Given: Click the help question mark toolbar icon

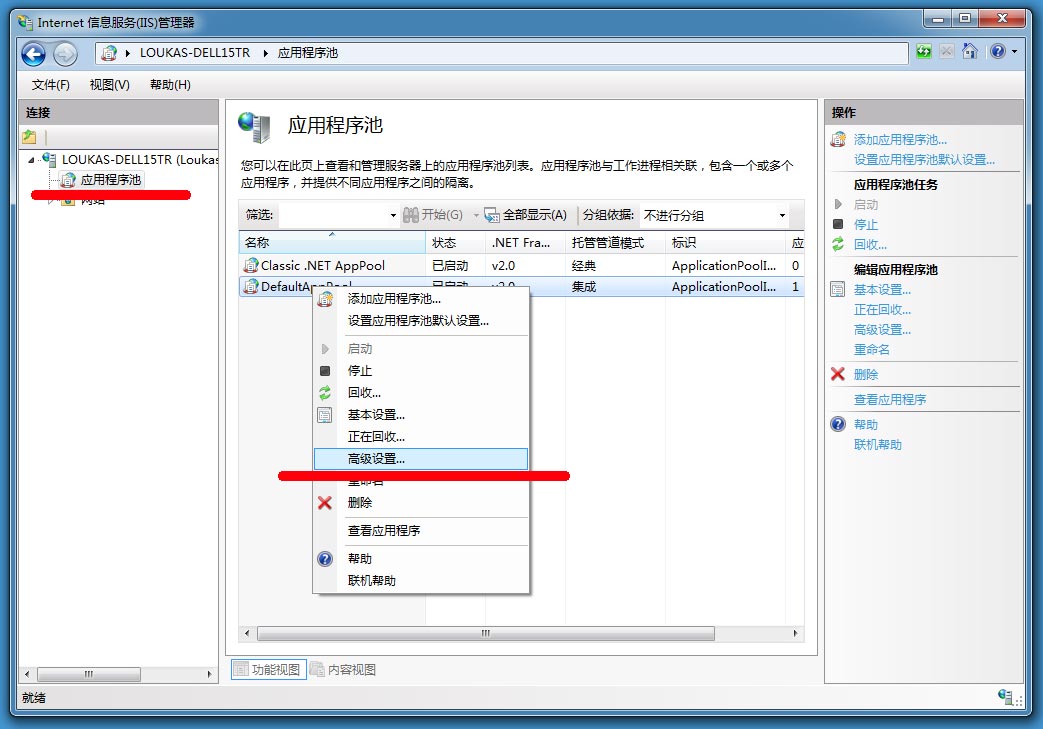Looking at the screenshot, I should pyautogui.click(x=998, y=51).
